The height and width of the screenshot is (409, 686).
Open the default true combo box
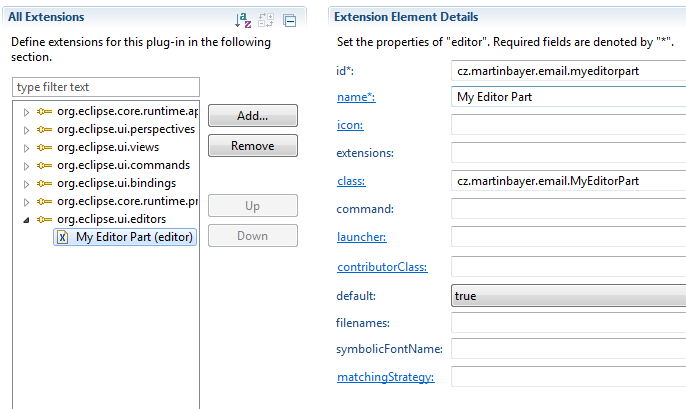click(x=568, y=296)
